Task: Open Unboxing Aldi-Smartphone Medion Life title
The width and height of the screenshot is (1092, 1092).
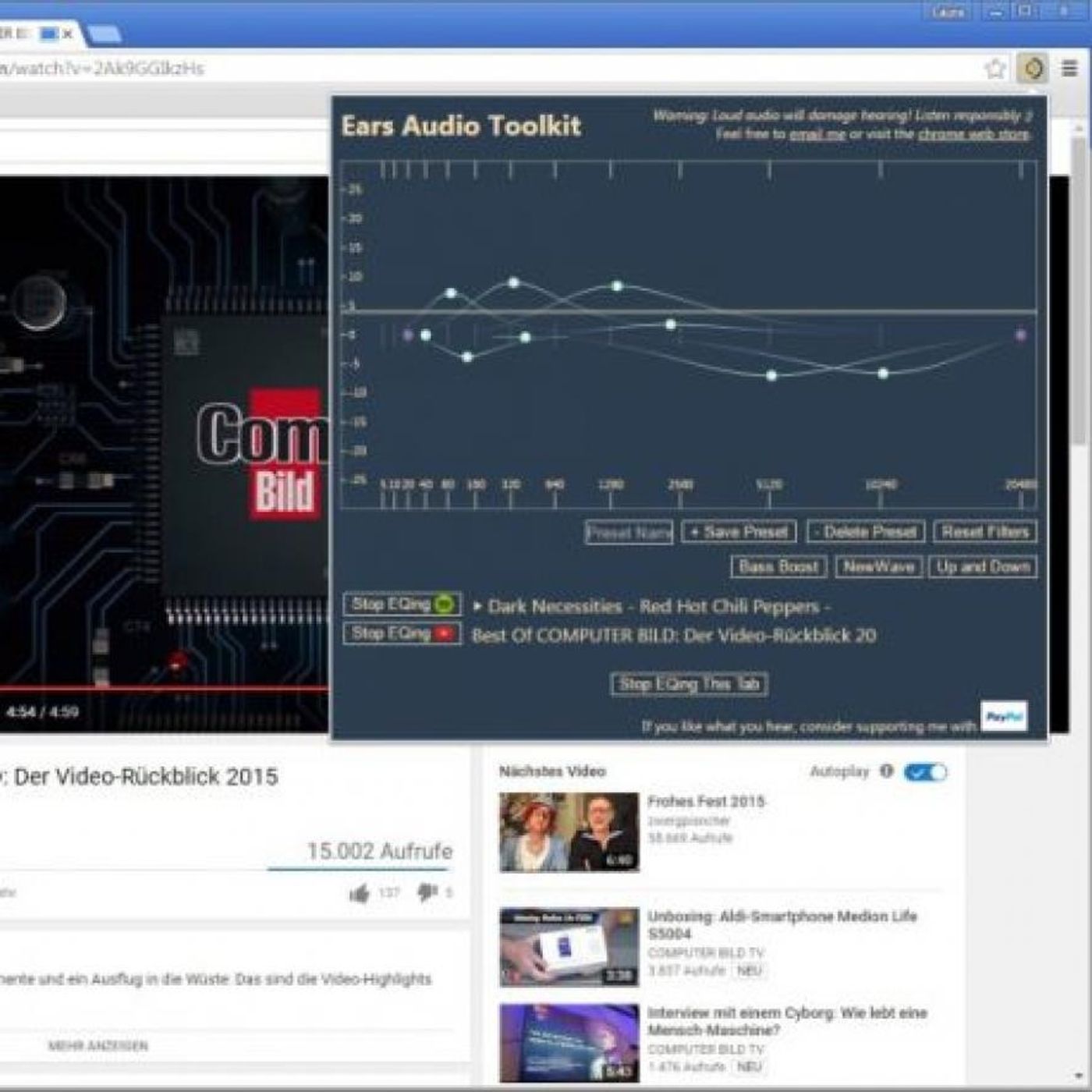Action: click(x=782, y=925)
